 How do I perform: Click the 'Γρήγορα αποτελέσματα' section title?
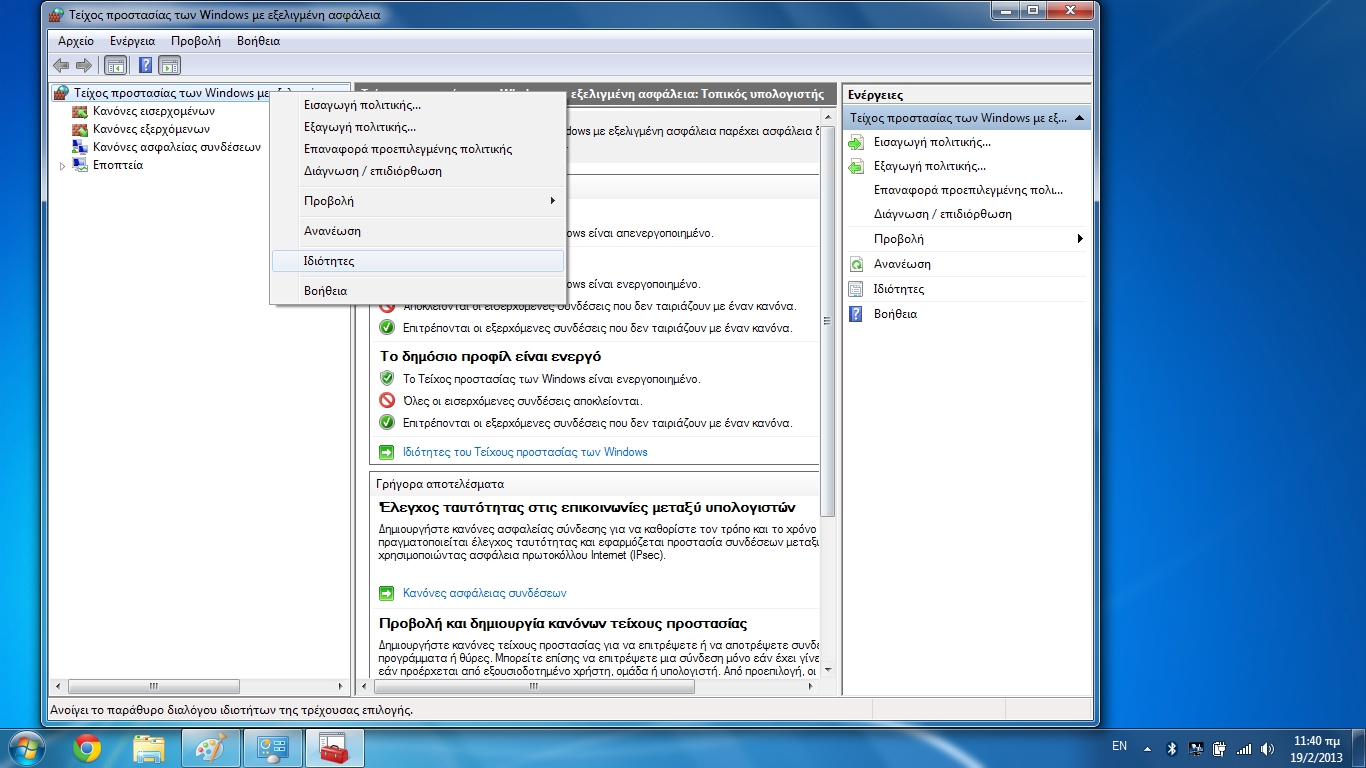click(440, 483)
